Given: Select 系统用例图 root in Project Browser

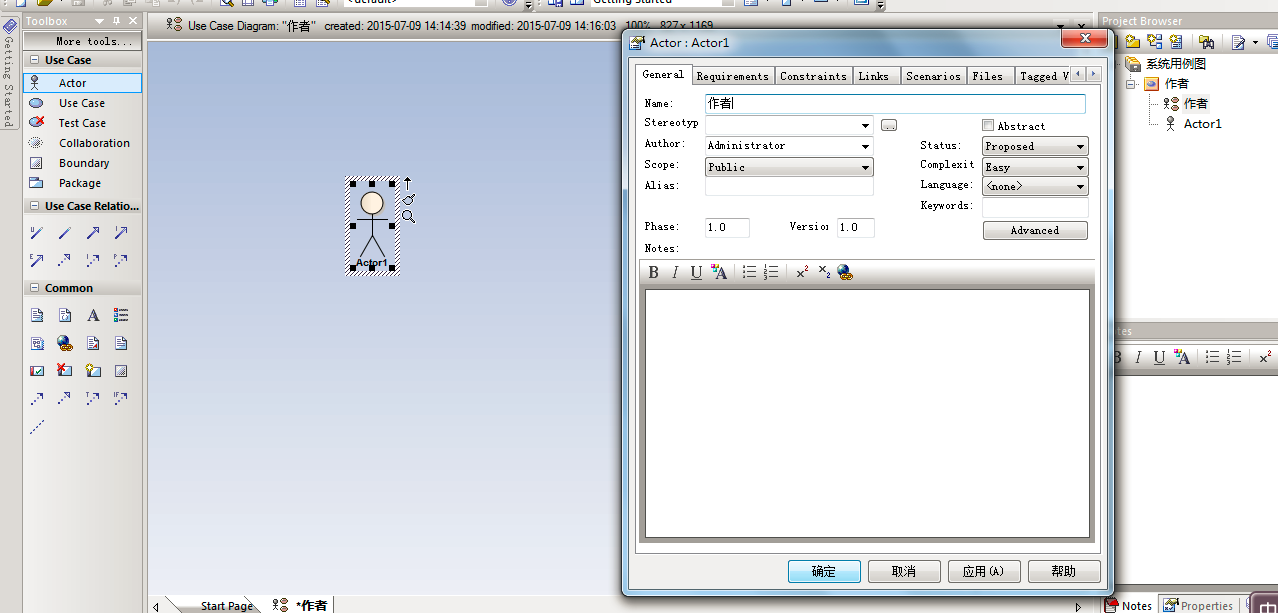Looking at the screenshot, I should click(1176, 64).
